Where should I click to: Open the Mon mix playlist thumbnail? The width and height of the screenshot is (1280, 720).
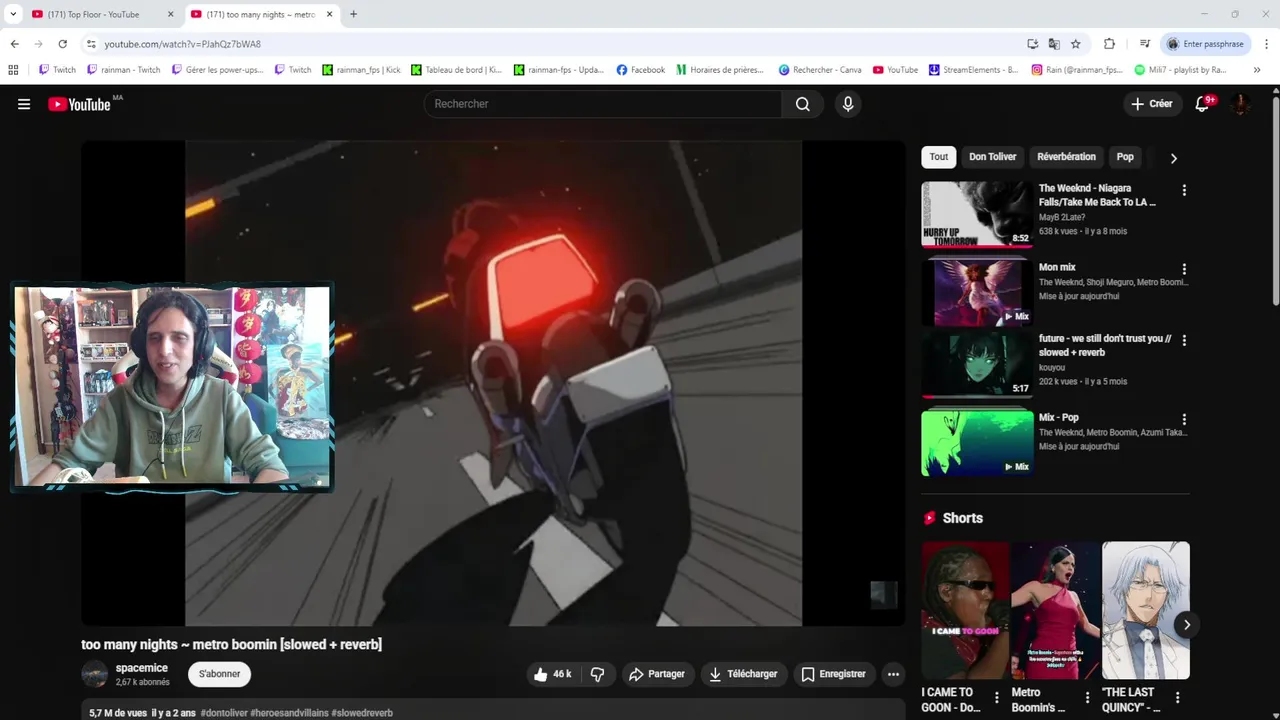(977, 293)
